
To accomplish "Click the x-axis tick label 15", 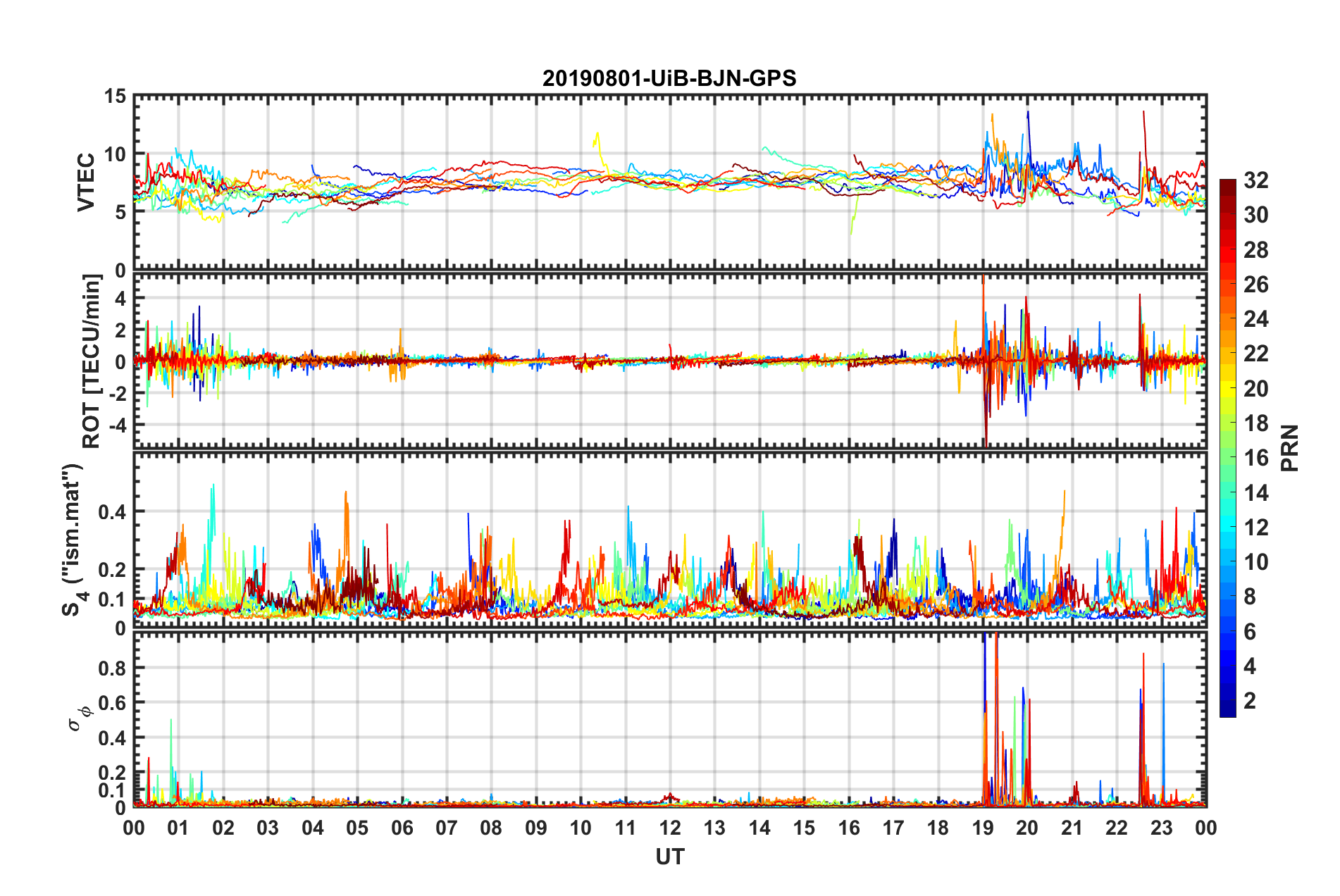I will point(804,828).
